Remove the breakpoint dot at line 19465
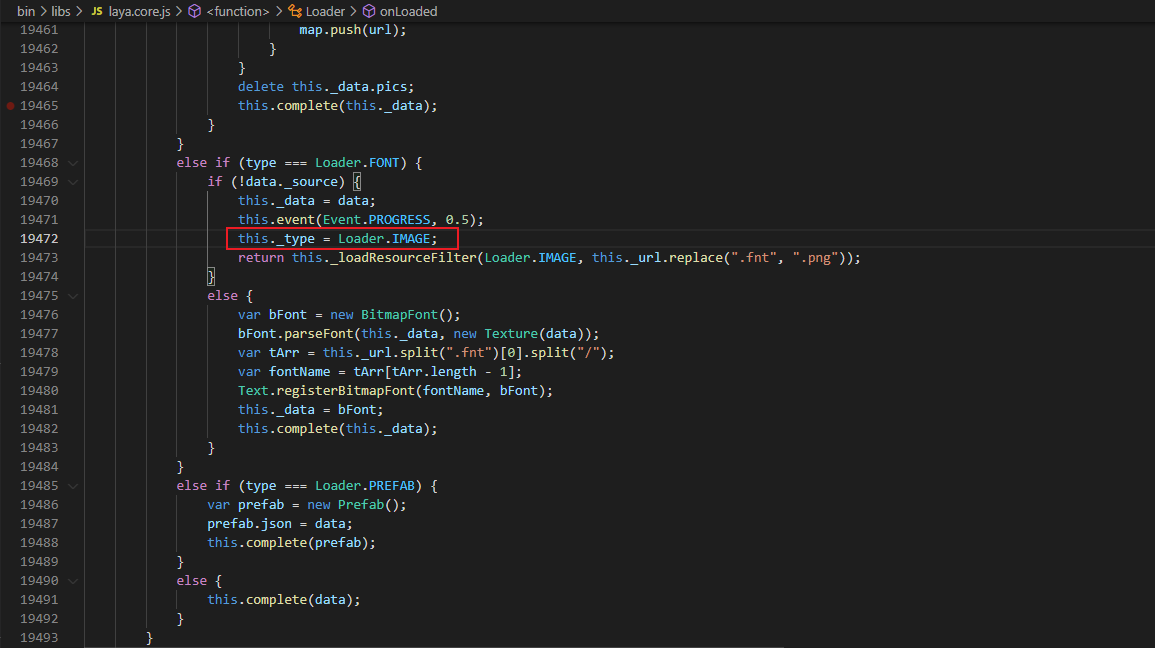 [10, 106]
